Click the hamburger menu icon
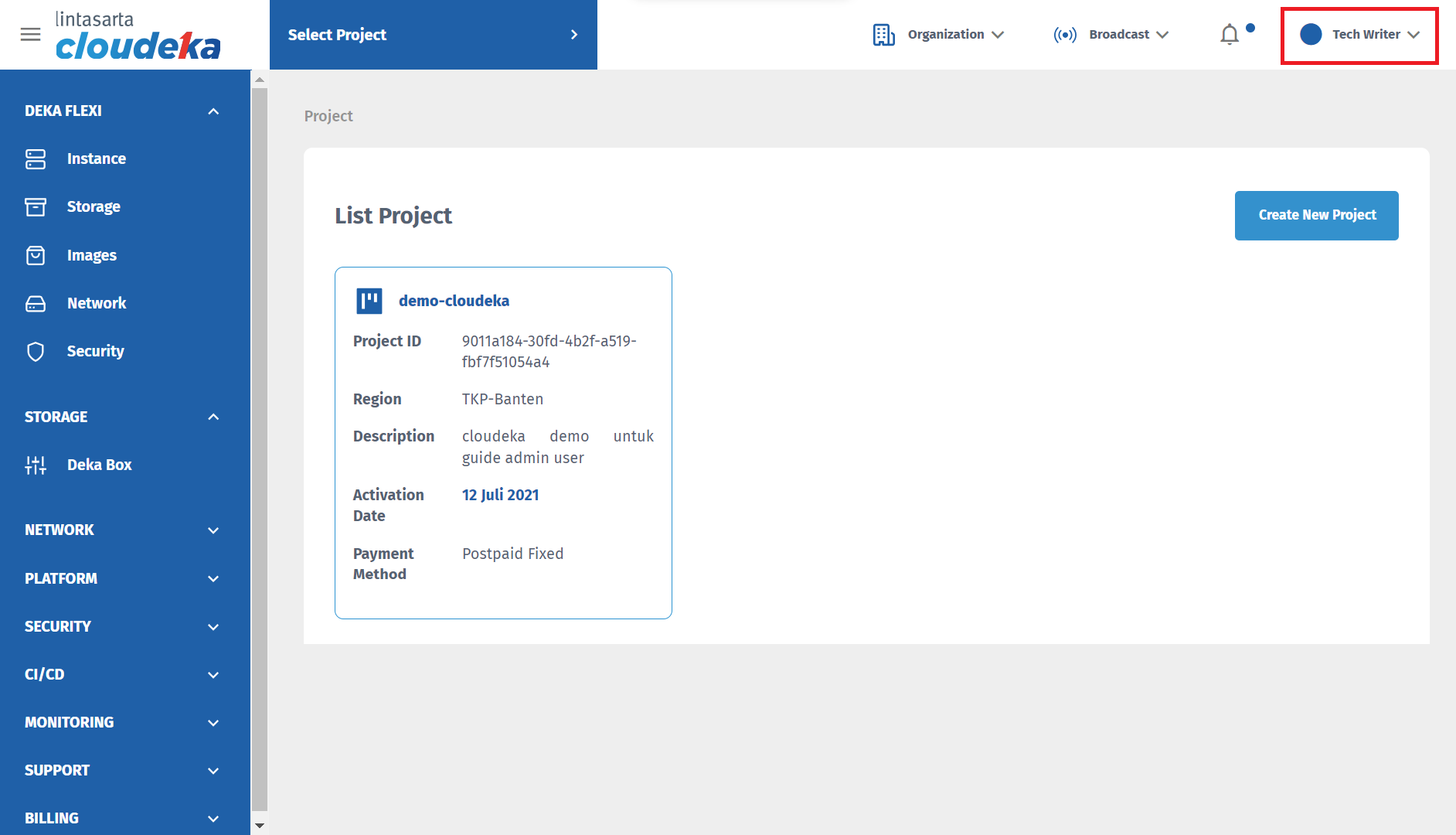1456x835 pixels. tap(30, 35)
